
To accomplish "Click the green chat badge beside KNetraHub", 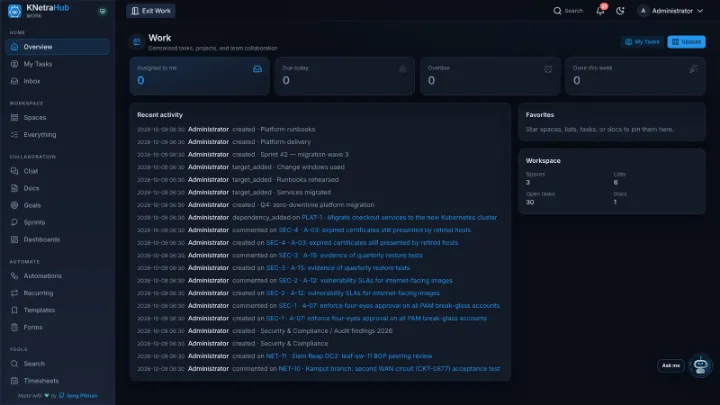I will pos(102,11).
